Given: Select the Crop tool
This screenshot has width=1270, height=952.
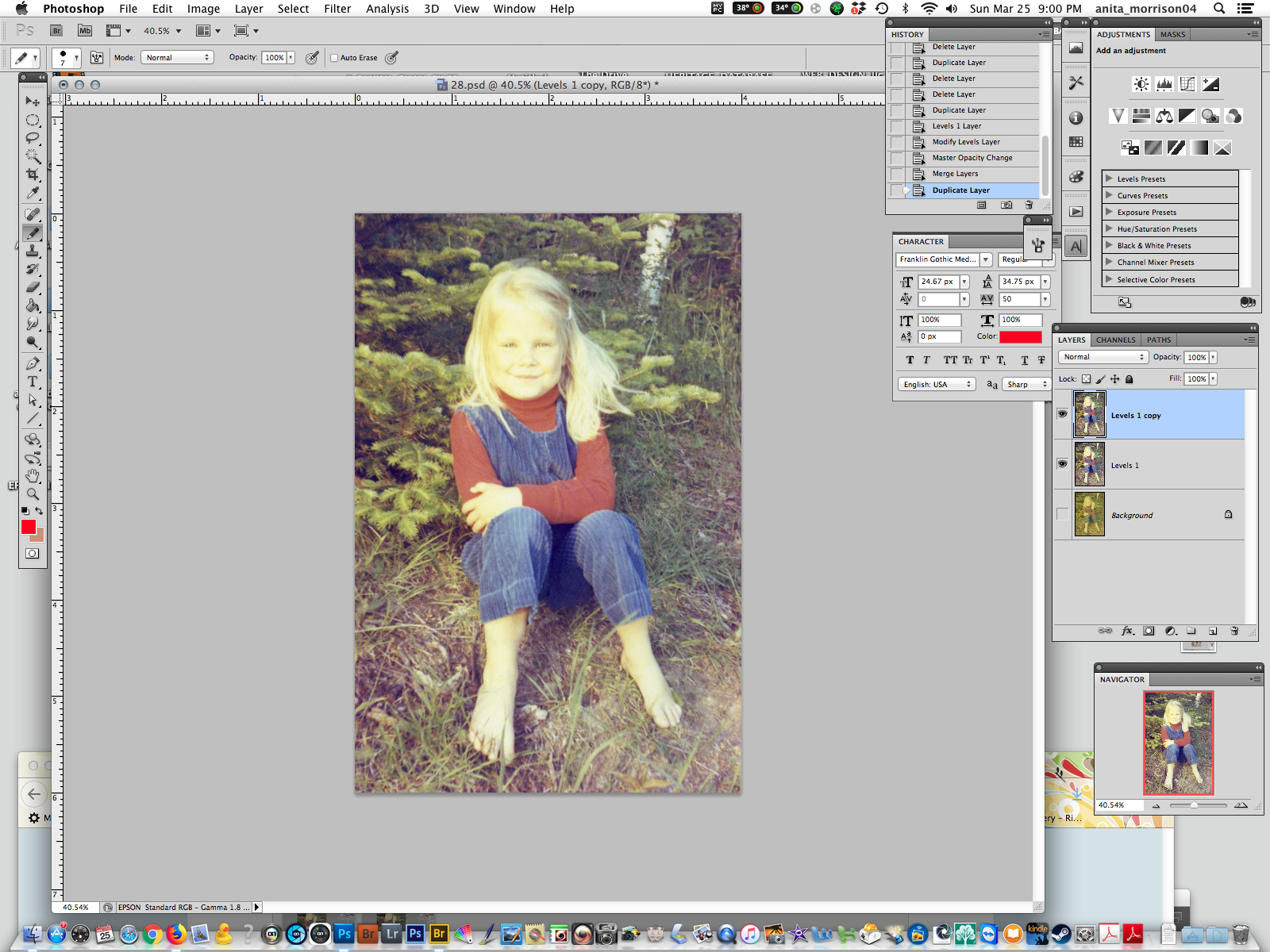Looking at the screenshot, I should click(x=33, y=175).
